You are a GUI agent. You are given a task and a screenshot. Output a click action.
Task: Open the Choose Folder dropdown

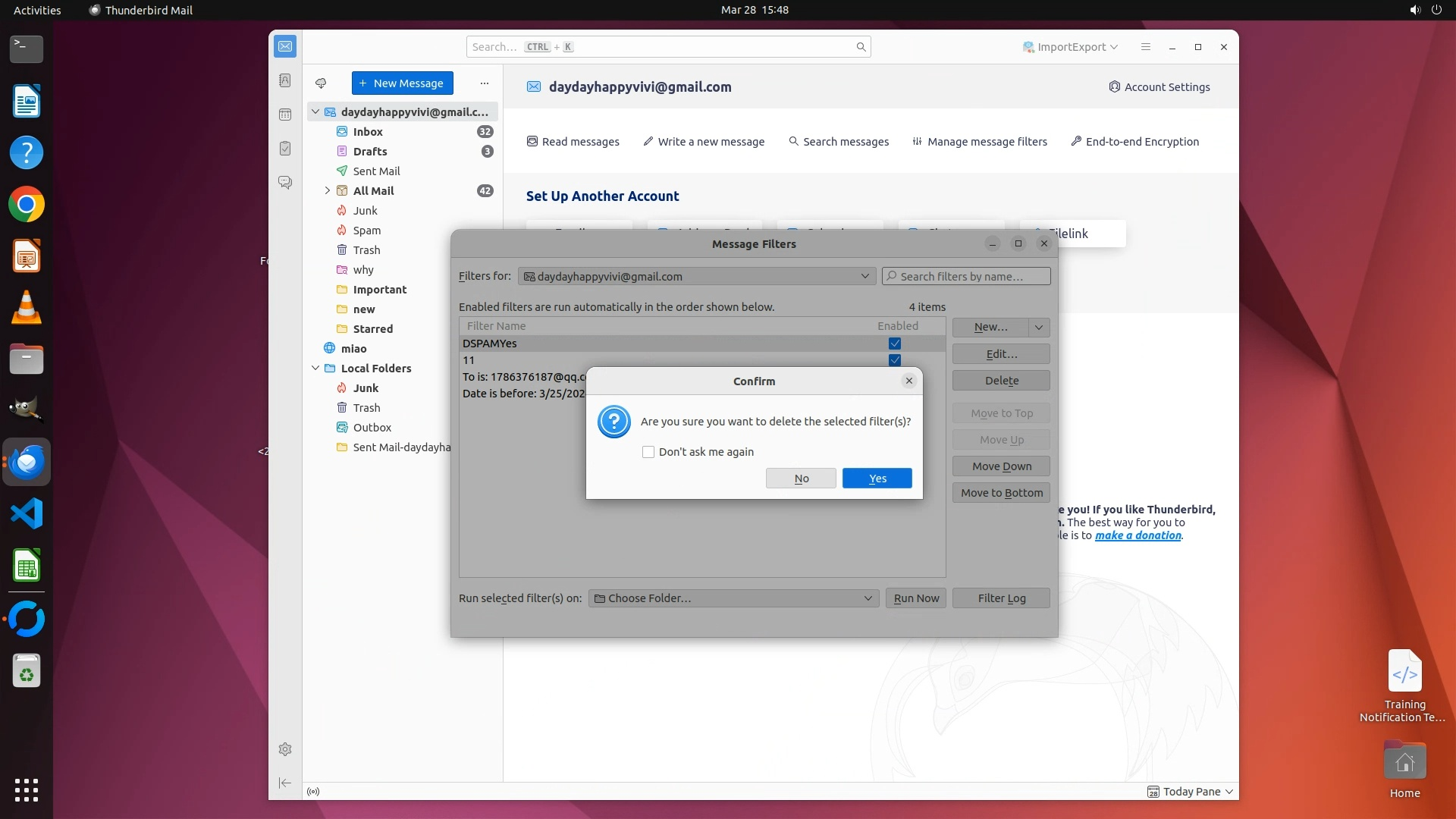(733, 598)
